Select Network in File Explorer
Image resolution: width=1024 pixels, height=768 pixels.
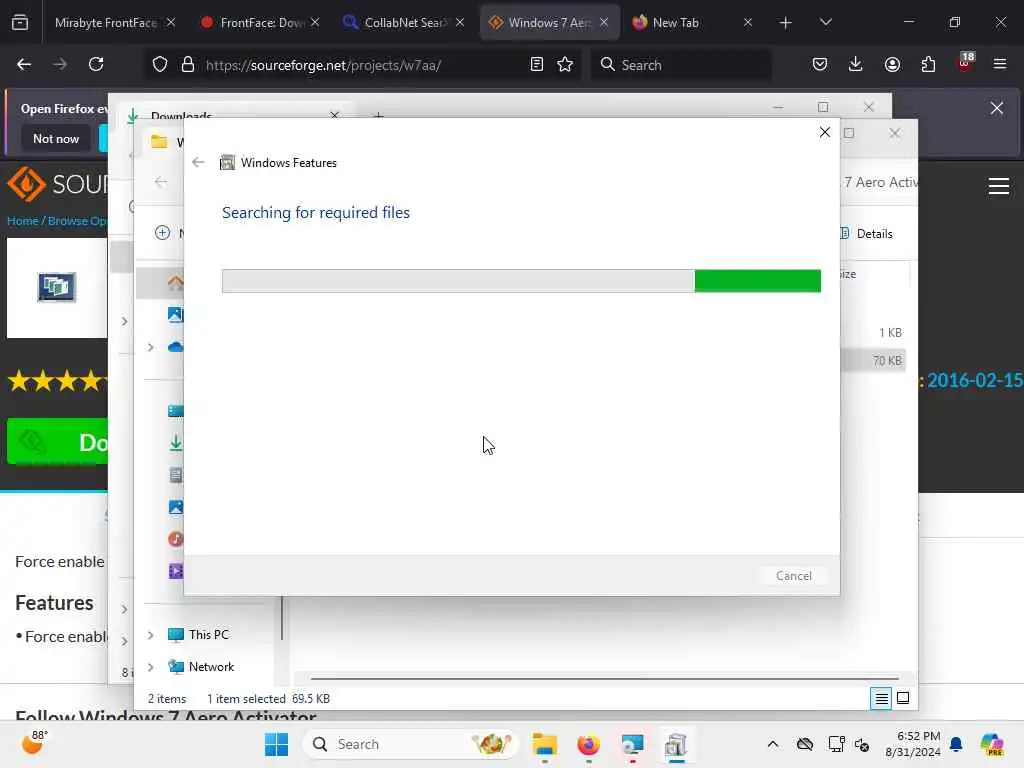[211, 667]
